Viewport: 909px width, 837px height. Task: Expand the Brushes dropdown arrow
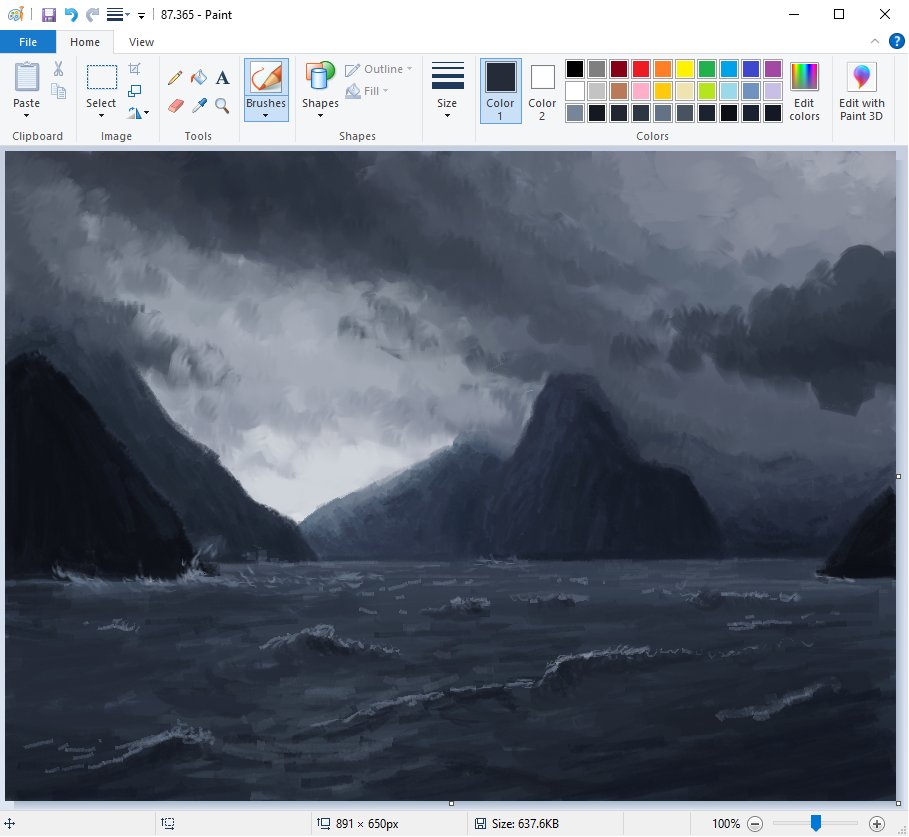[266, 116]
